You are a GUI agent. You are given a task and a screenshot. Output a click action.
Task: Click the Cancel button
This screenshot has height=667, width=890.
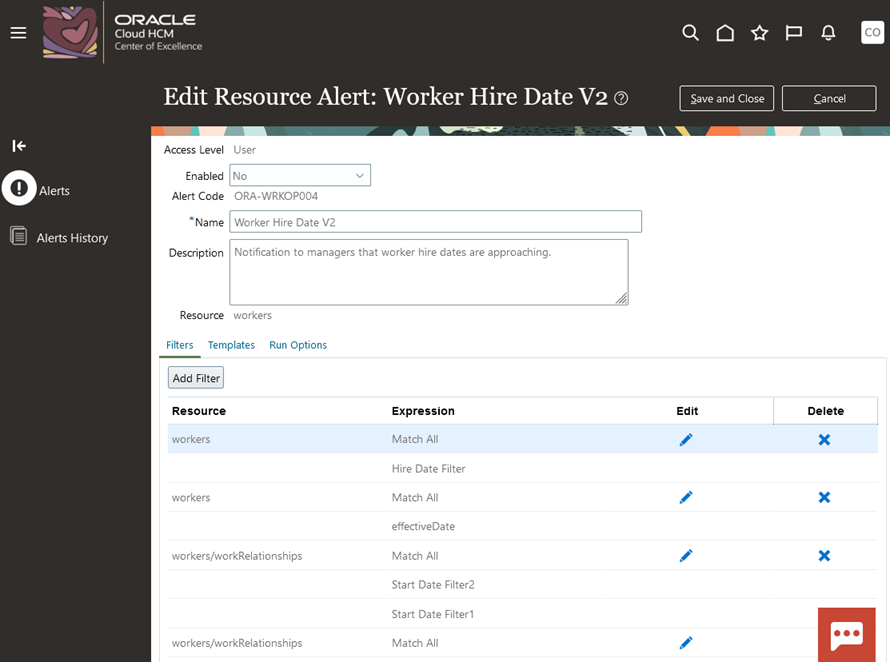tap(829, 98)
